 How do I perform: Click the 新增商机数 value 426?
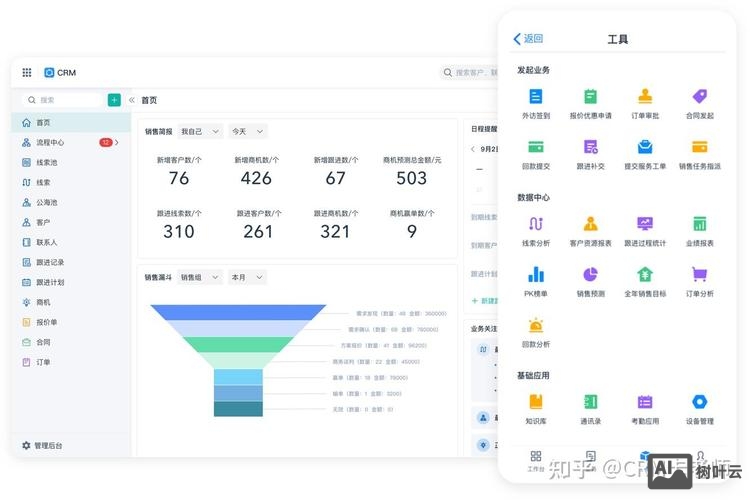(256, 178)
